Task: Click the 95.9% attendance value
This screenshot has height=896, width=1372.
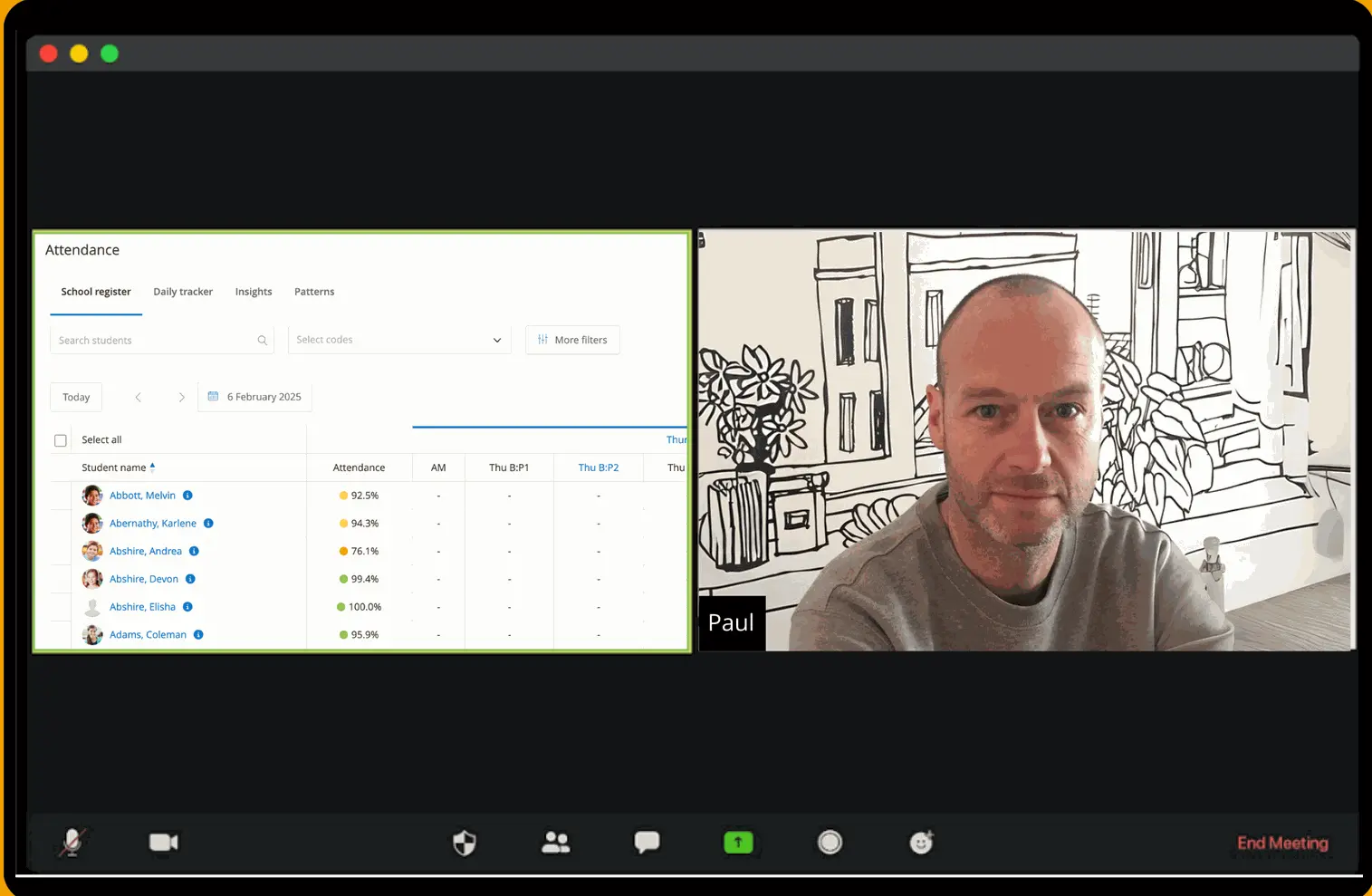Action: pyautogui.click(x=365, y=635)
